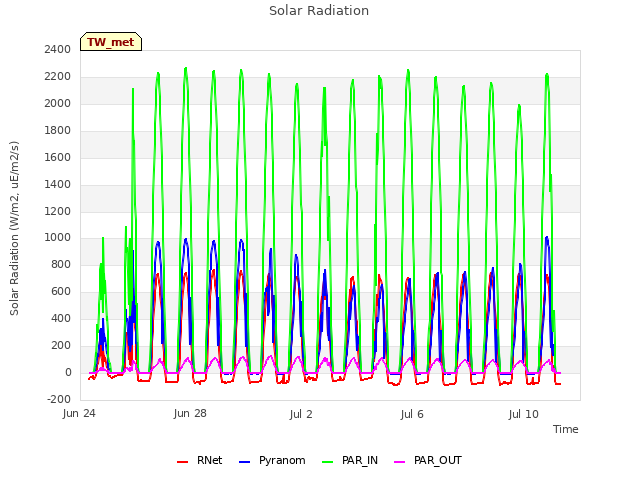The image size is (640, 480).
Task: Click the red RNet legend color marker
Action: [182, 462]
